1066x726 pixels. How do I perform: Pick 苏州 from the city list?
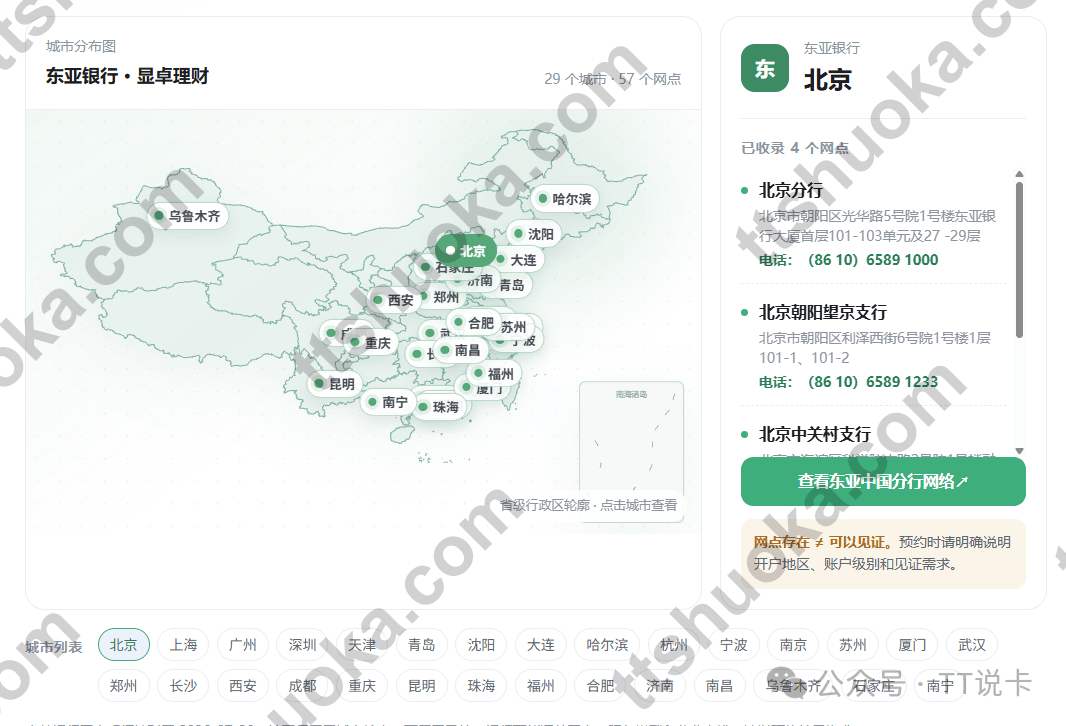pyautogui.click(x=853, y=644)
